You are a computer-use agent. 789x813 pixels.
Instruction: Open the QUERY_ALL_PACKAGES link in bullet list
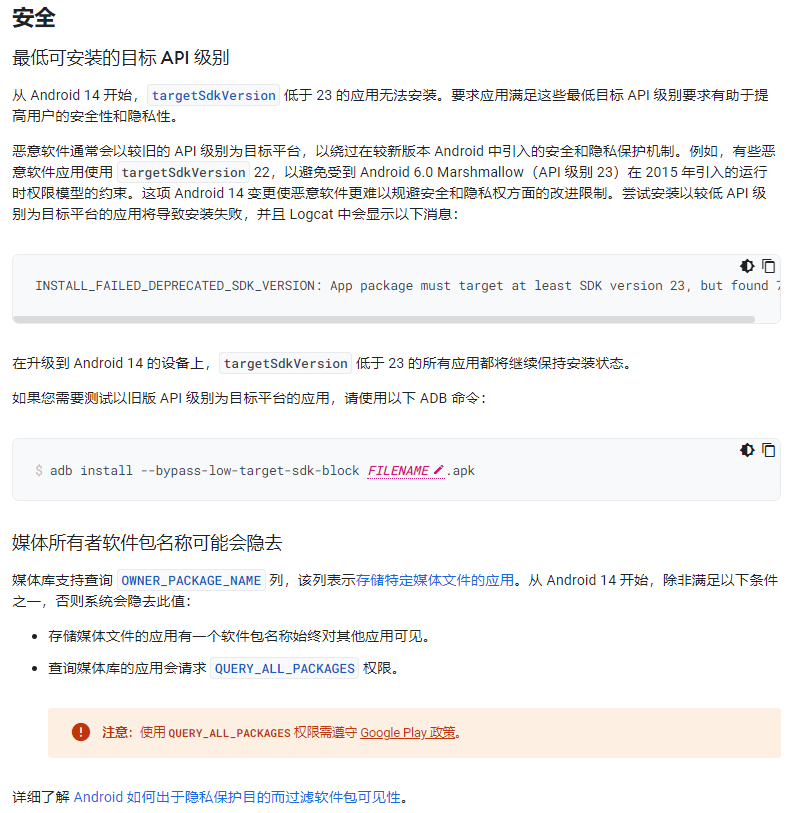point(285,668)
